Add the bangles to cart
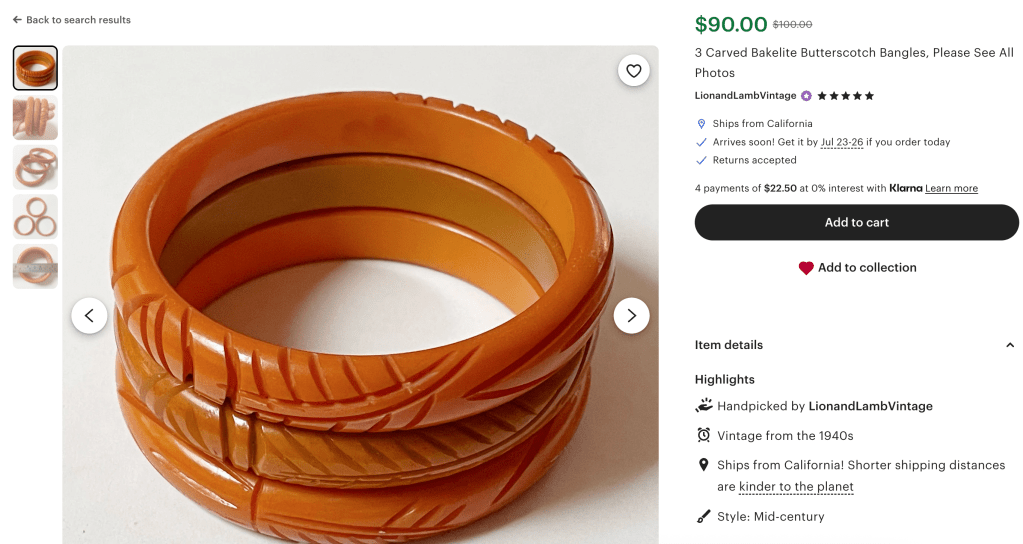 [x=856, y=222]
